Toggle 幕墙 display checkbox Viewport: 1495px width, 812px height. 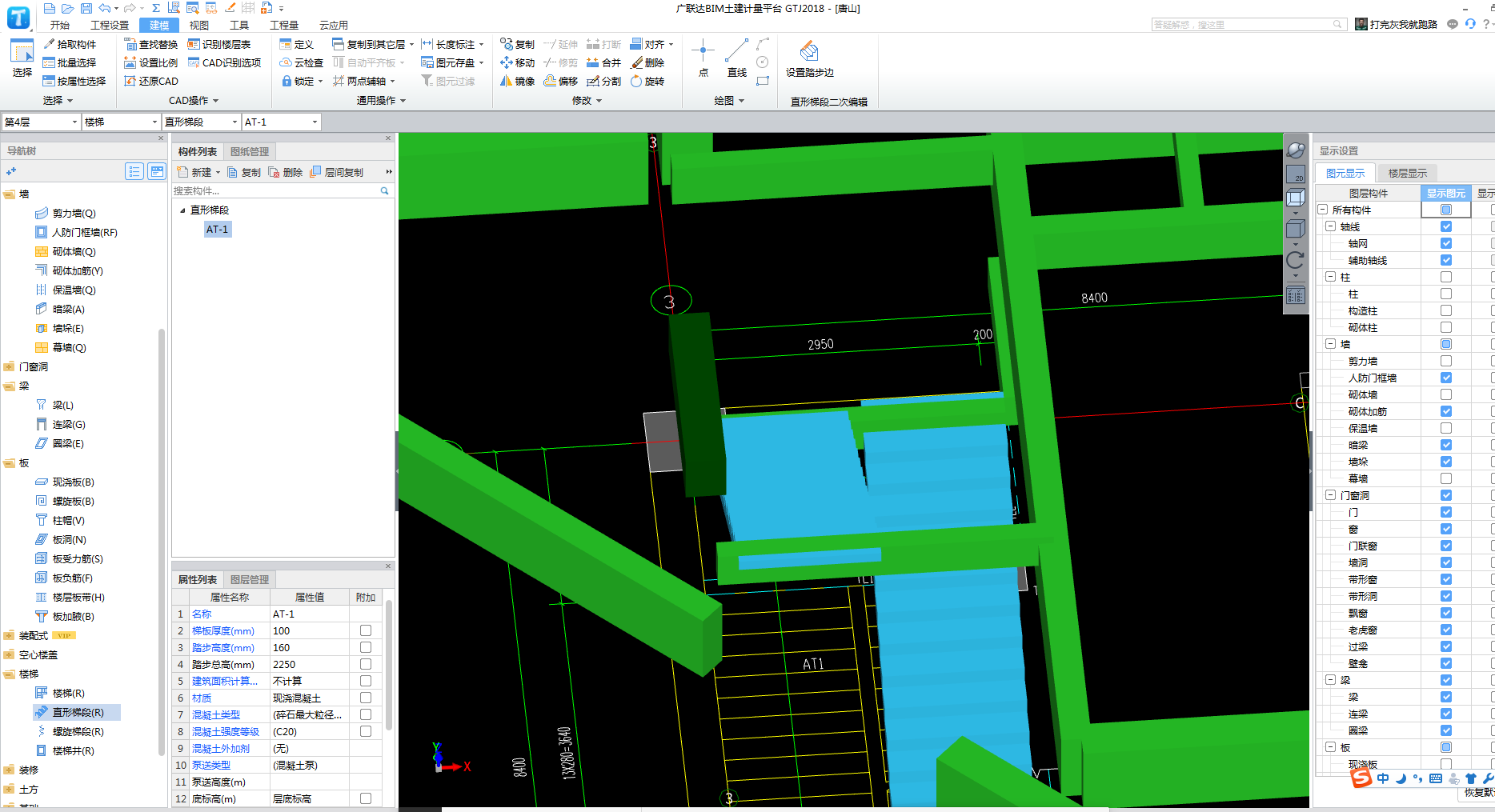pyautogui.click(x=1446, y=478)
